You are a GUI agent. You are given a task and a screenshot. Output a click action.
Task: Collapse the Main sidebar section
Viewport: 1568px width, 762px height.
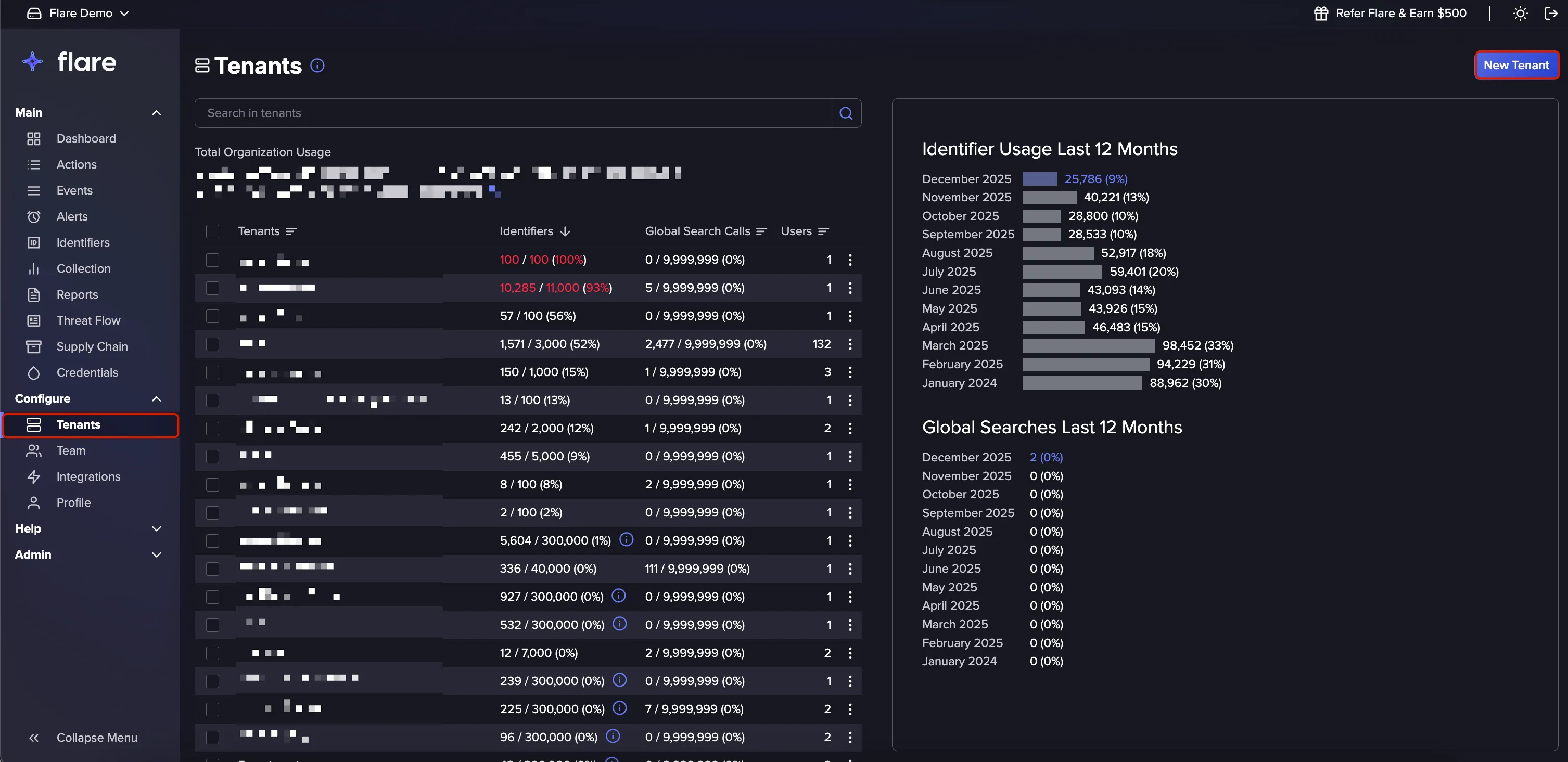tap(156, 112)
